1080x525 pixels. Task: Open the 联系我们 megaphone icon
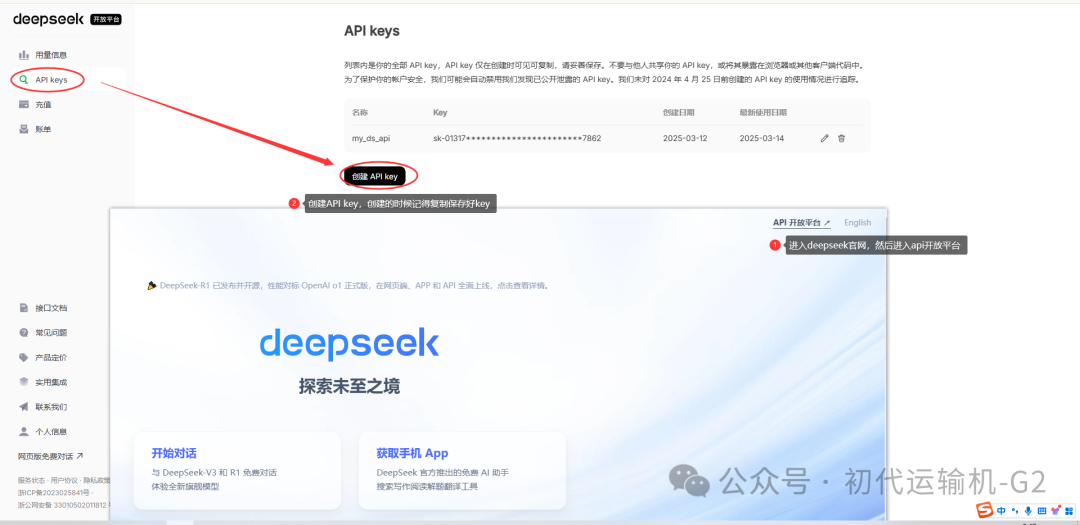(x=24, y=406)
